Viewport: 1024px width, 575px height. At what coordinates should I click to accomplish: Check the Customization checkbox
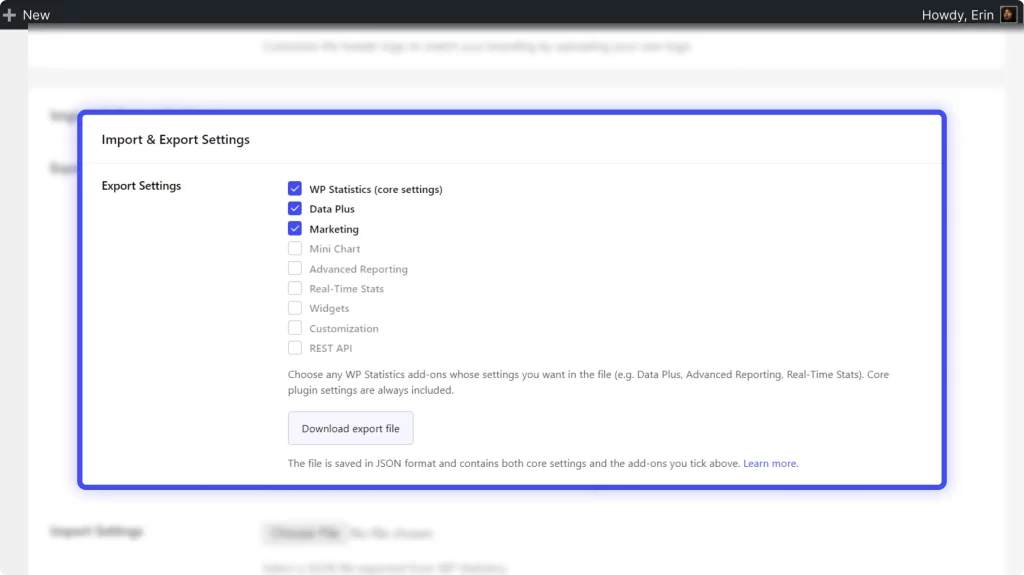(x=295, y=328)
